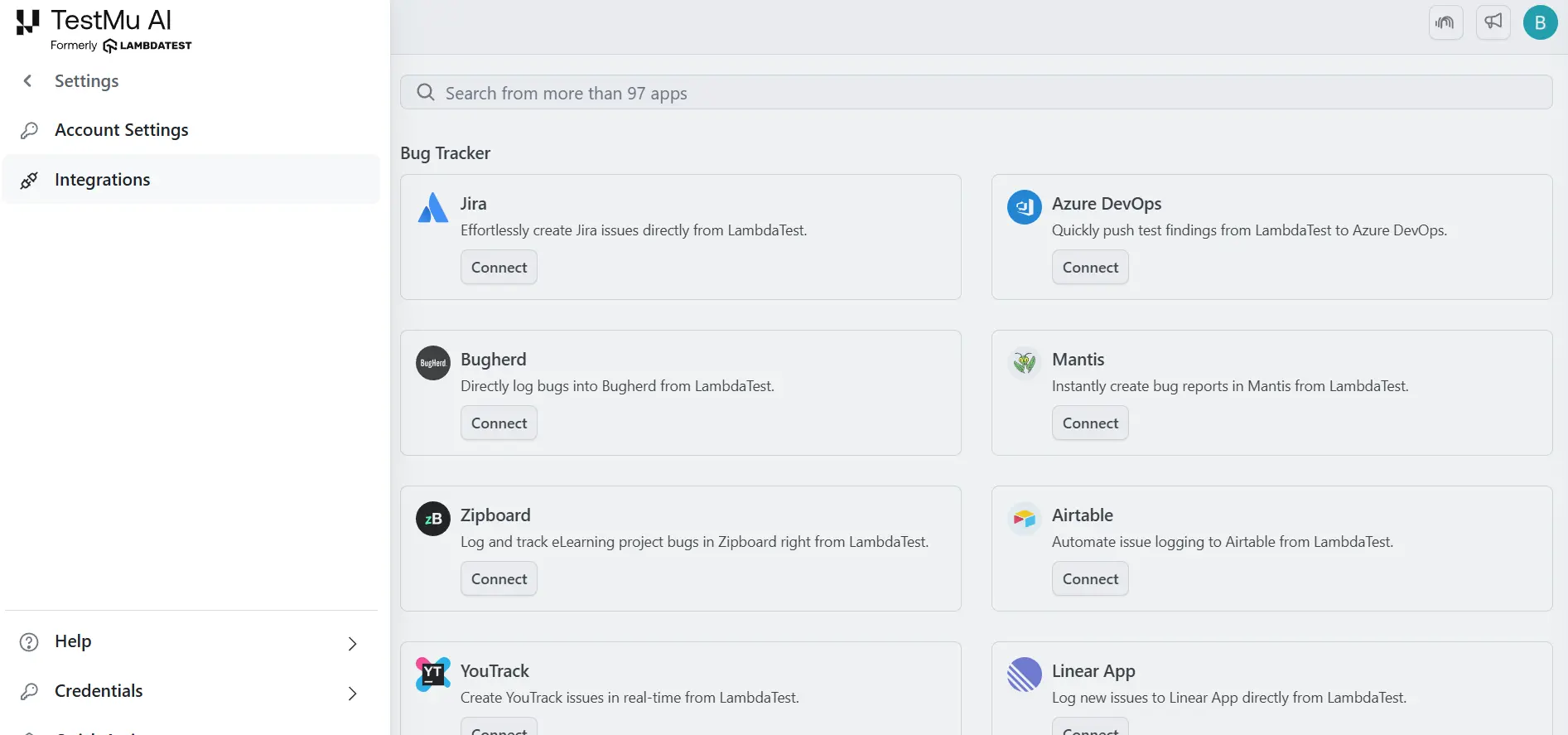The image size is (1568, 735).
Task: Click 'Log new issues to Linear App' text
Action: coord(1229,698)
